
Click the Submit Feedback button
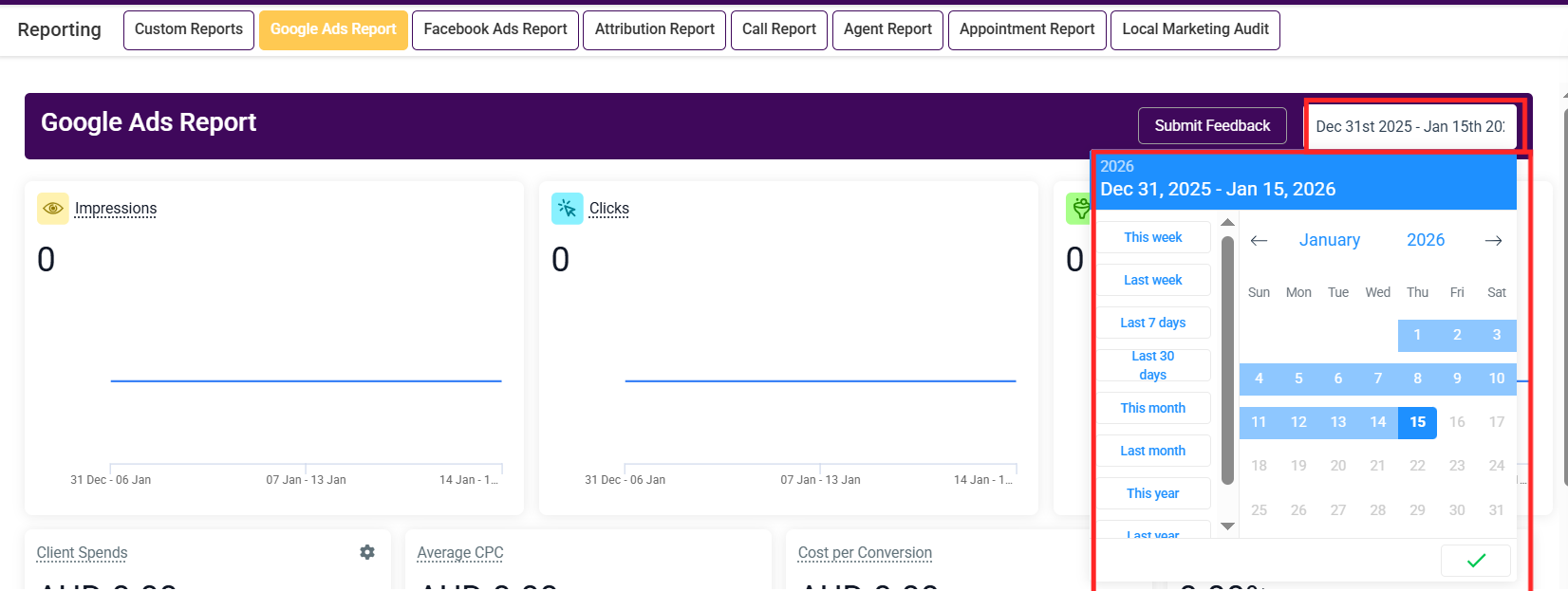[x=1212, y=125]
